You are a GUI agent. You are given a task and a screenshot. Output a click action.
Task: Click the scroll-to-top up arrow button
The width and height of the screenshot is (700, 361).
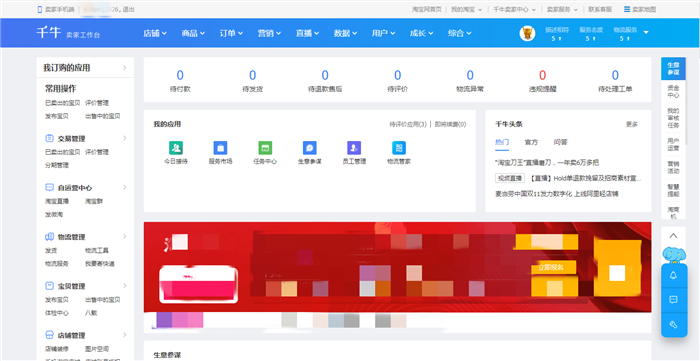click(x=674, y=236)
